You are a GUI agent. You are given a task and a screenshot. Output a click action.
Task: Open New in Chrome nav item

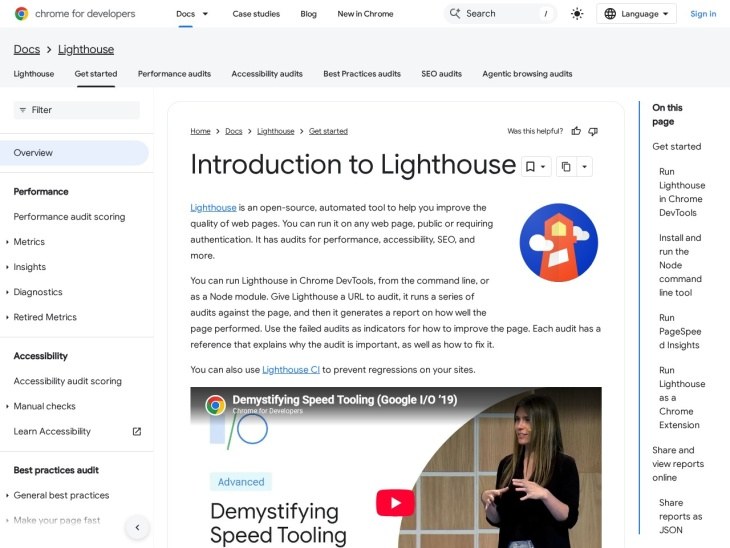[x=365, y=14]
